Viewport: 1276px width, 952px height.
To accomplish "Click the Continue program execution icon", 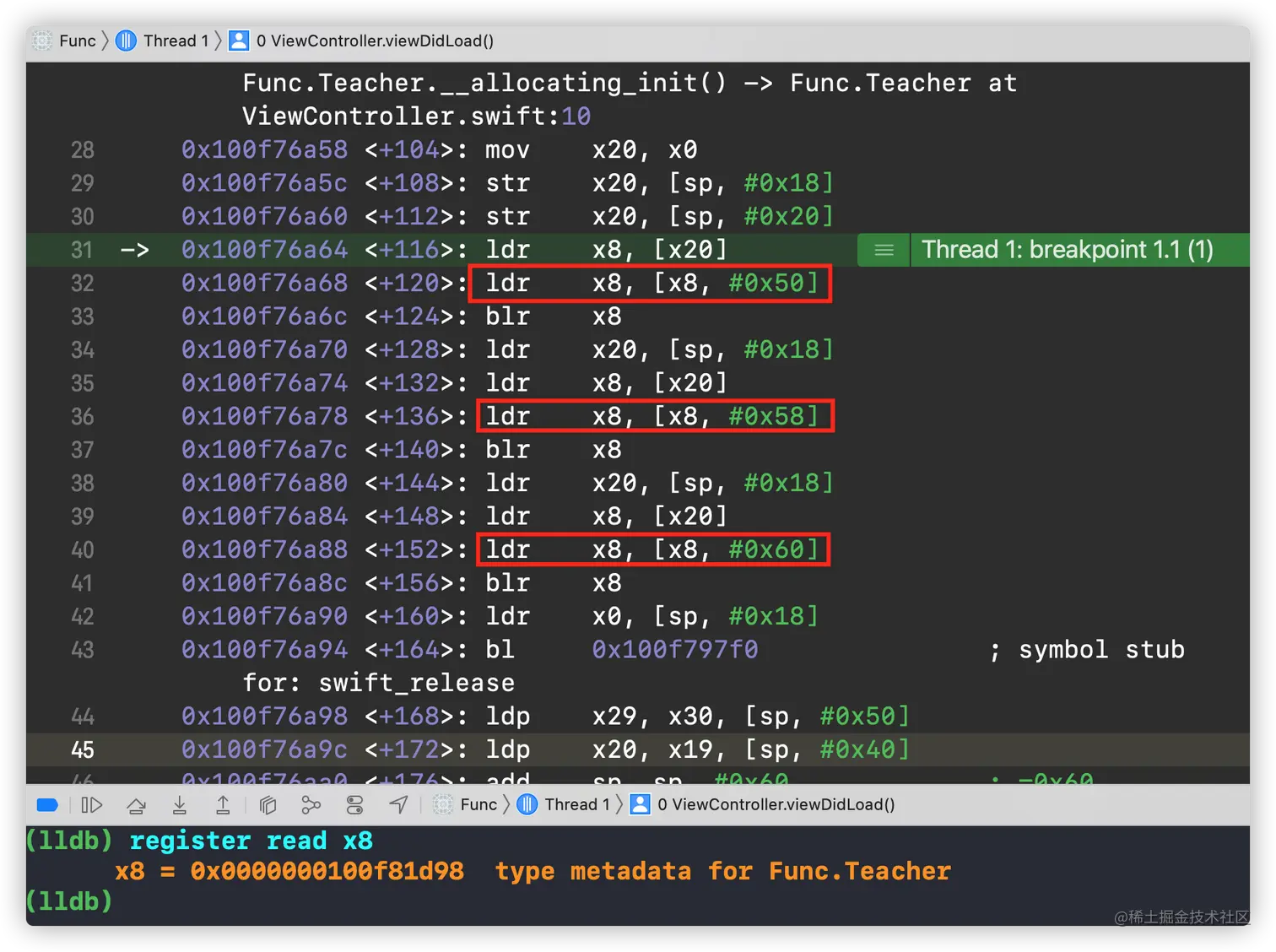I will tap(91, 805).
